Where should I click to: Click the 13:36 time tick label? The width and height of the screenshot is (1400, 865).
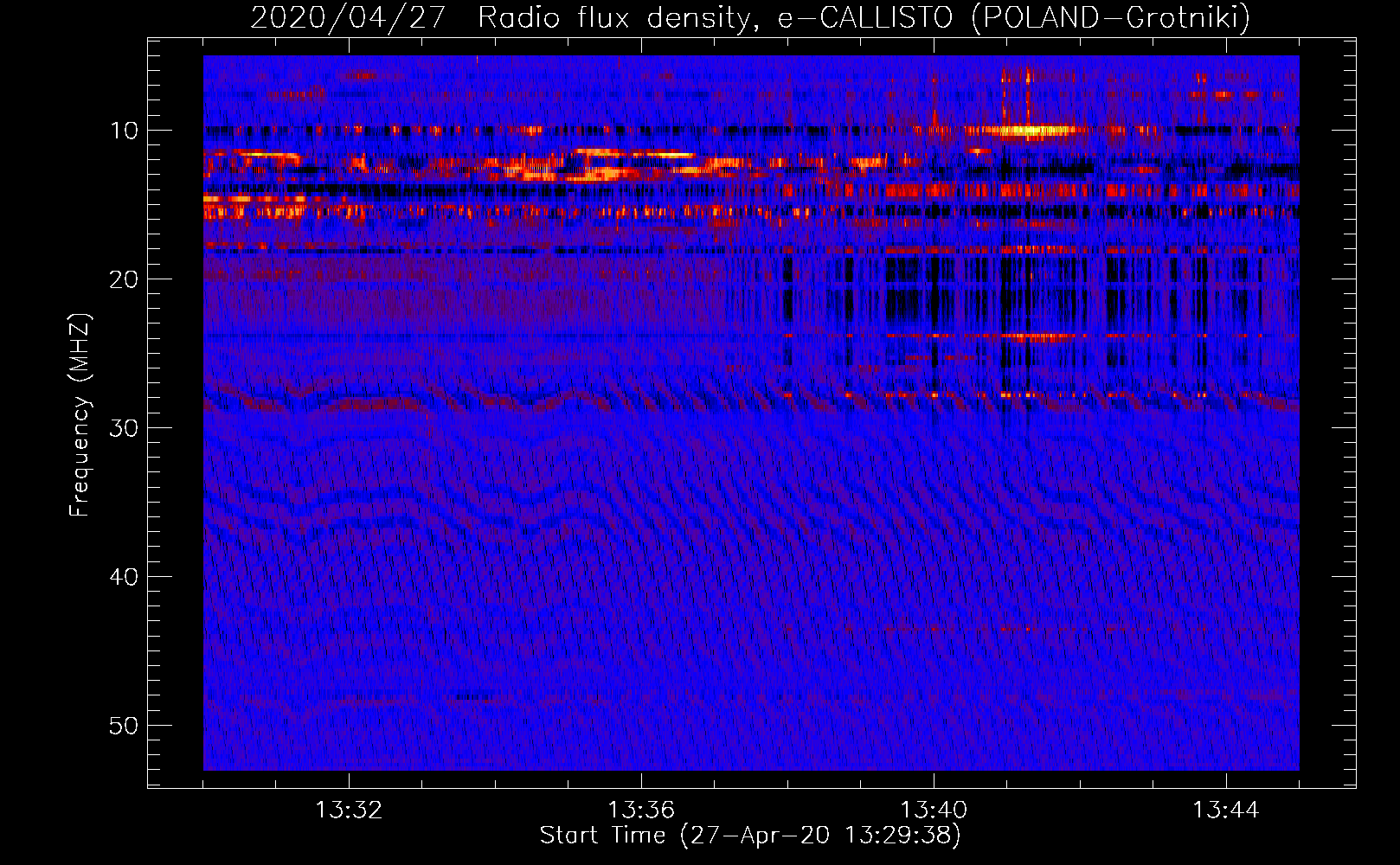coord(641,811)
